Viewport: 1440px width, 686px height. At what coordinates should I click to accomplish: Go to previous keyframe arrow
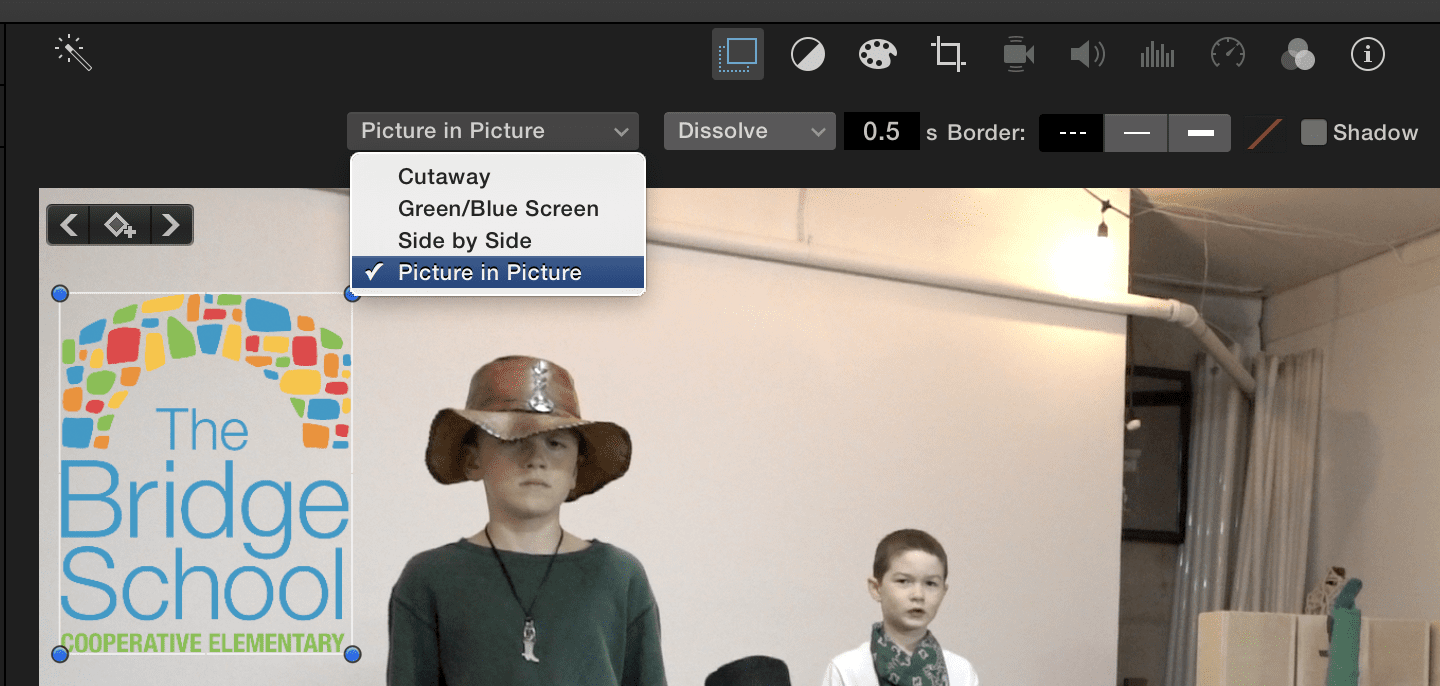click(x=69, y=225)
